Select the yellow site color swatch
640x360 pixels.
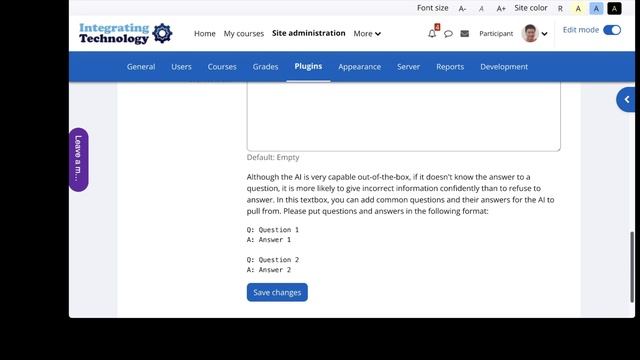(x=578, y=9)
